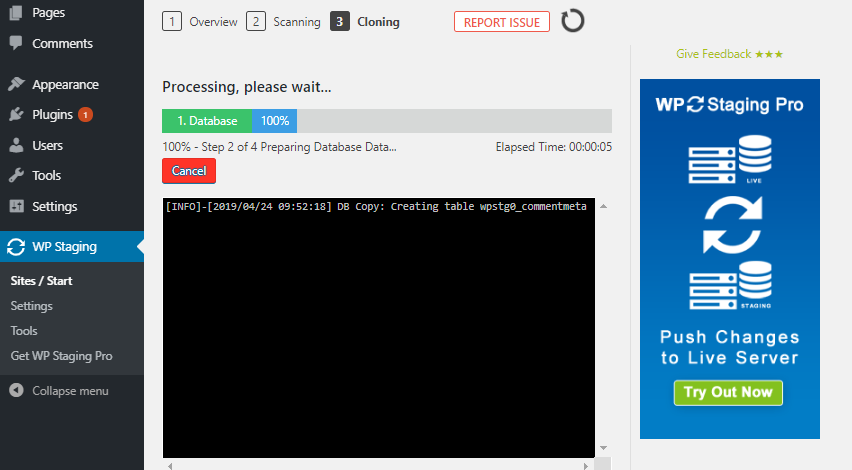Click the Appearance paintbrush icon
This screenshot has height=470, width=852.
point(16,84)
